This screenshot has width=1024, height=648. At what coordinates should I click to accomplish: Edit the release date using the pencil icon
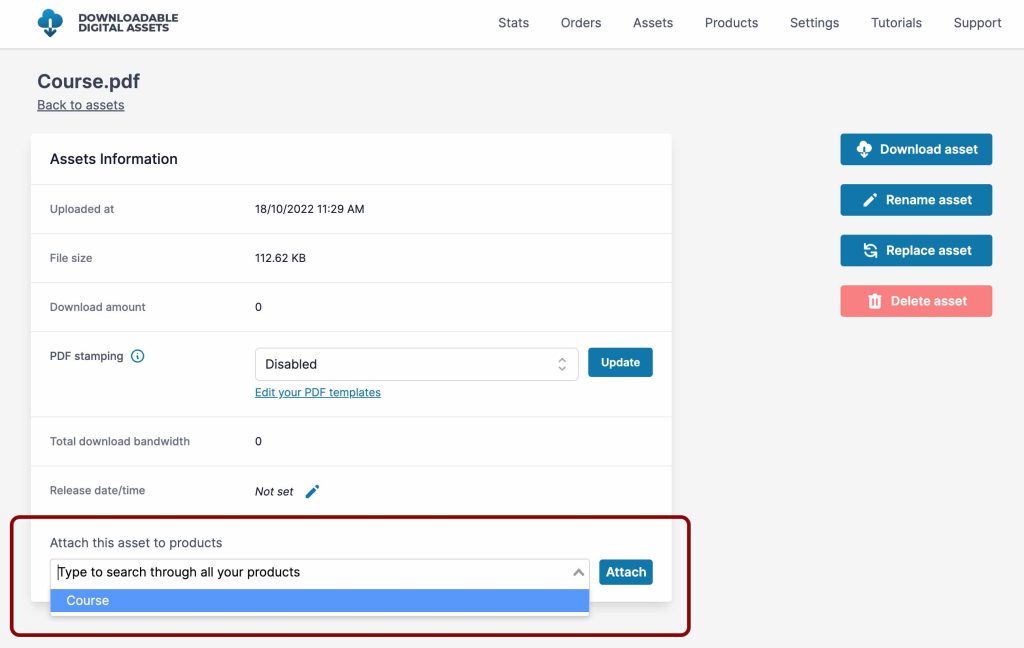[x=311, y=491]
